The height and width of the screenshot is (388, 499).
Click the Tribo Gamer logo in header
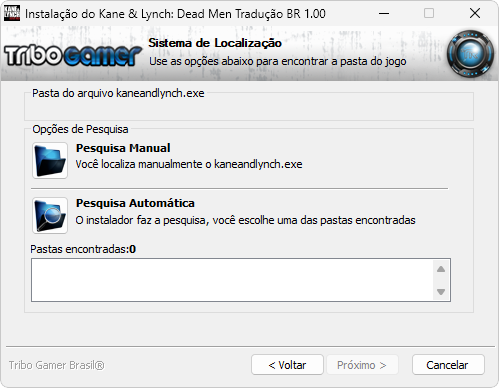tap(73, 55)
